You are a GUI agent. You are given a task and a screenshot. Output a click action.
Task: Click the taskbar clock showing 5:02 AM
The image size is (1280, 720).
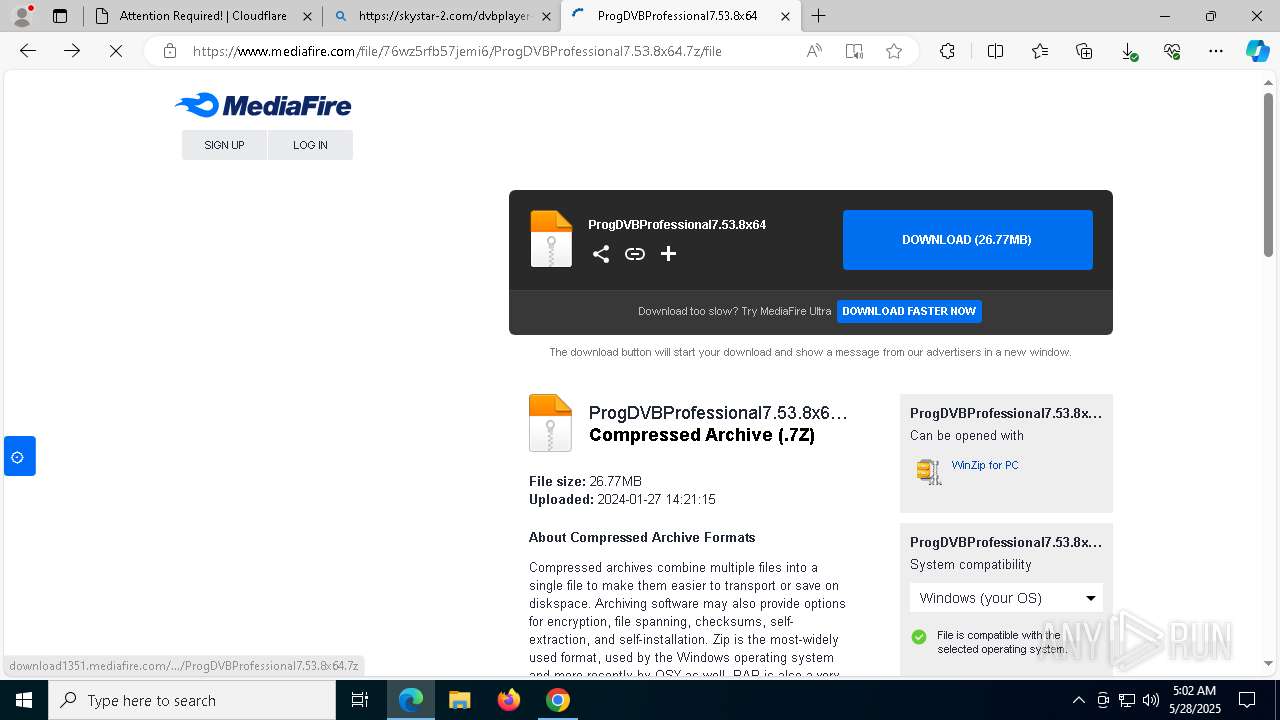click(x=1194, y=700)
